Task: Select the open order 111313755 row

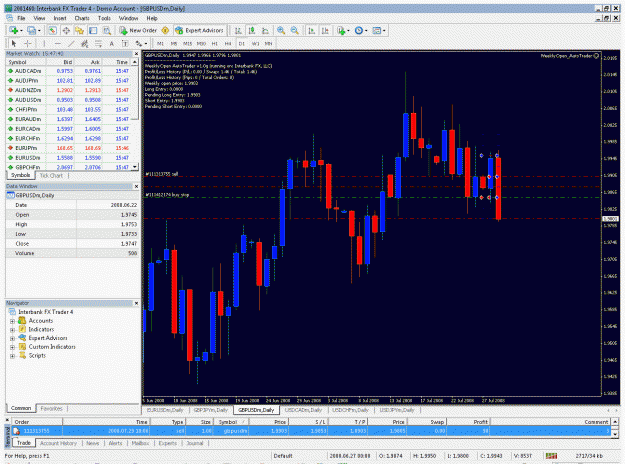Action: click(312, 431)
